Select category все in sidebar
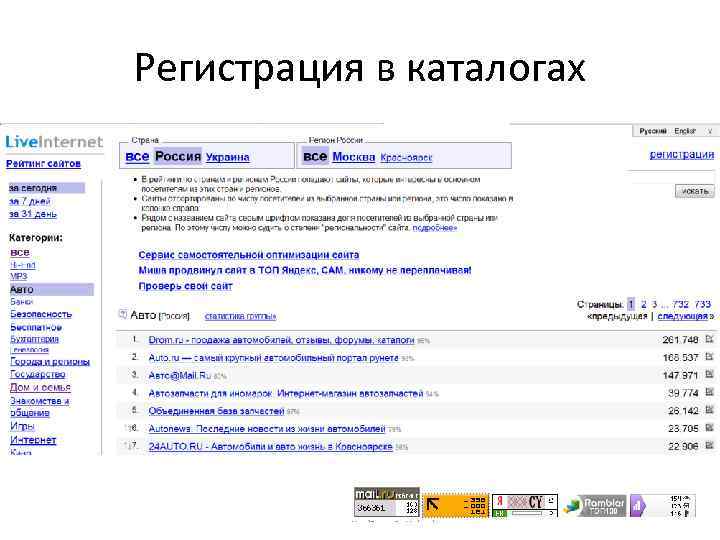This screenshot has width=720, height=540. coord(20,253)
